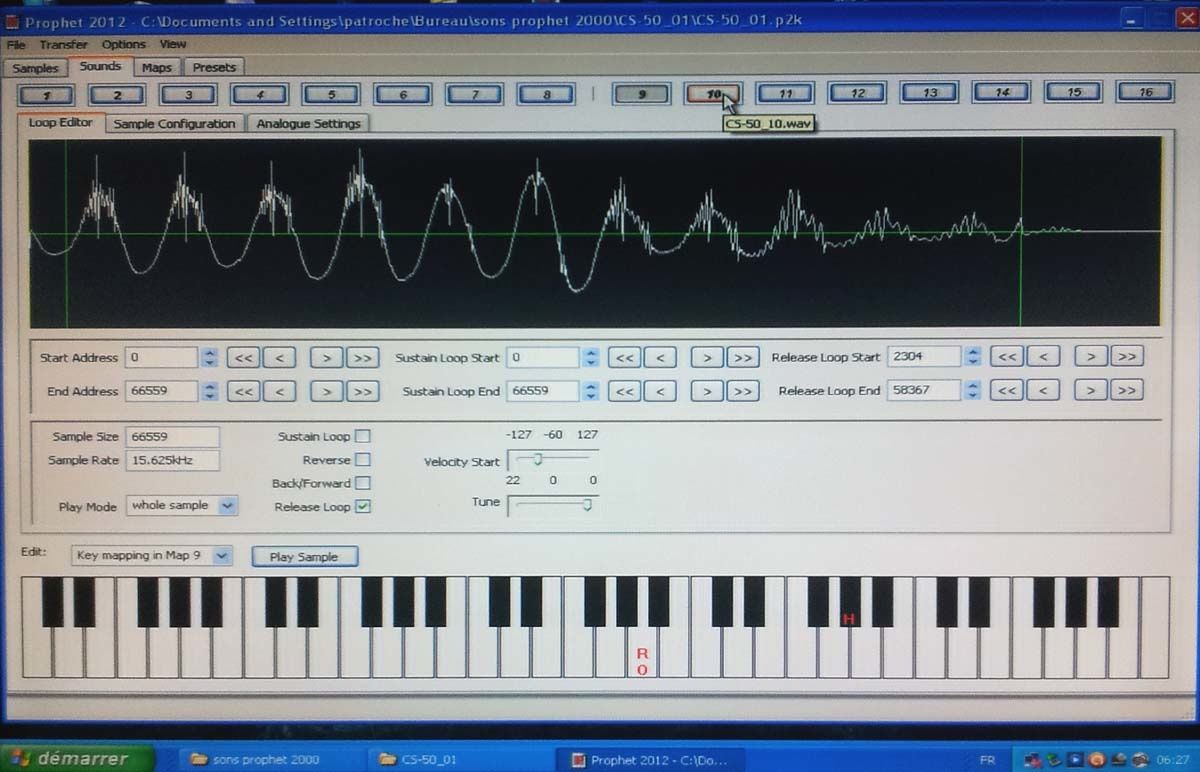The image size is (1200, 772).
Task: Click the Release Loop End spinner
Action: point(973,390)
